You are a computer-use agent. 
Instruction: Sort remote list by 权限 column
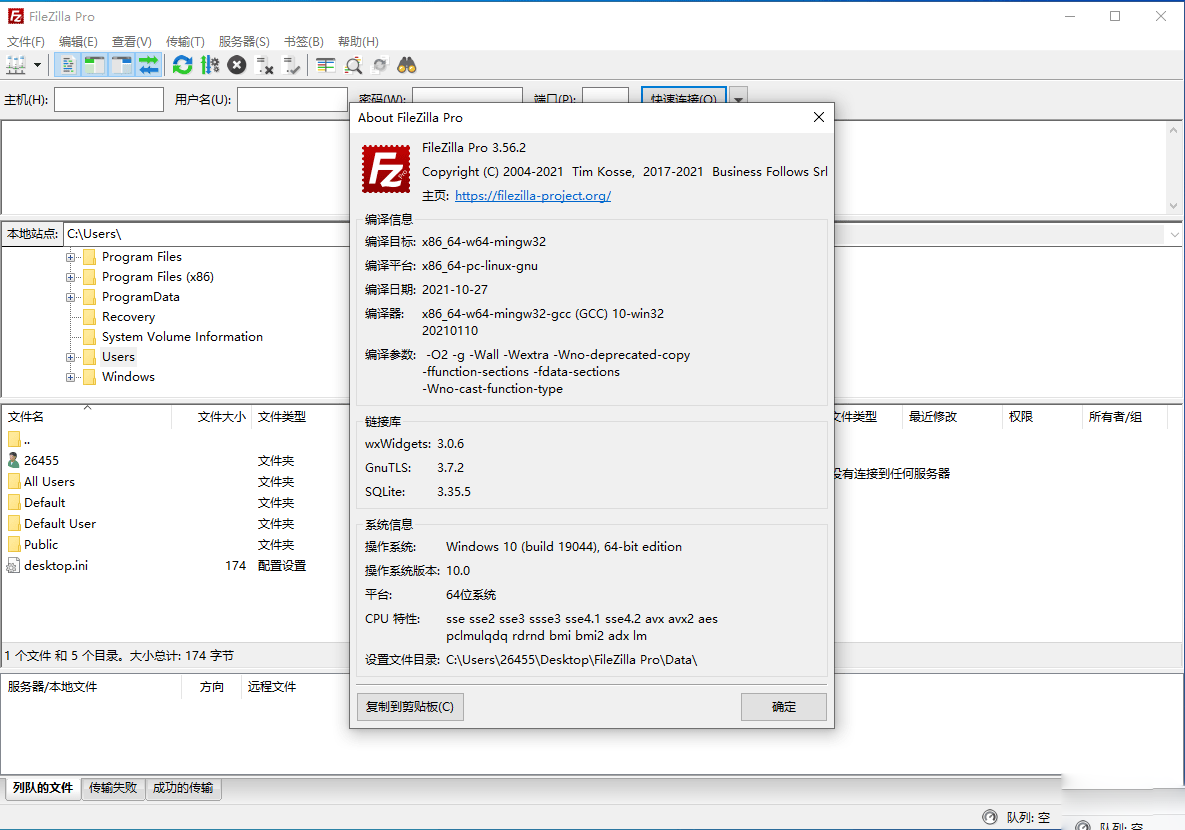tap(1041, 417)
